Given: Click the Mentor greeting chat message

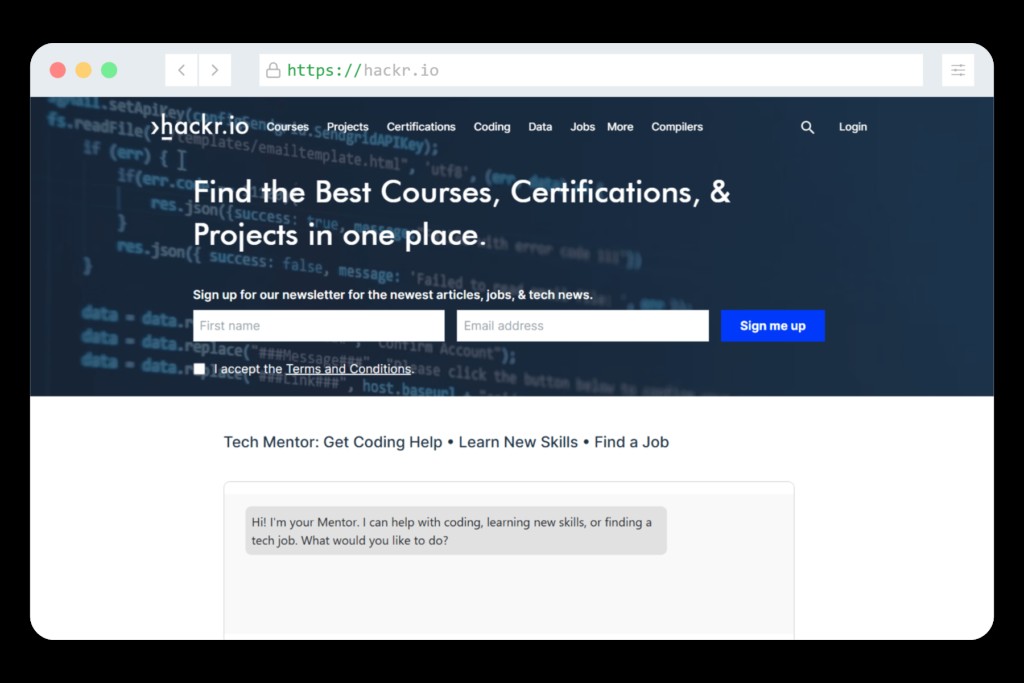Looking at the screenshot, I should tap(456, 531).
